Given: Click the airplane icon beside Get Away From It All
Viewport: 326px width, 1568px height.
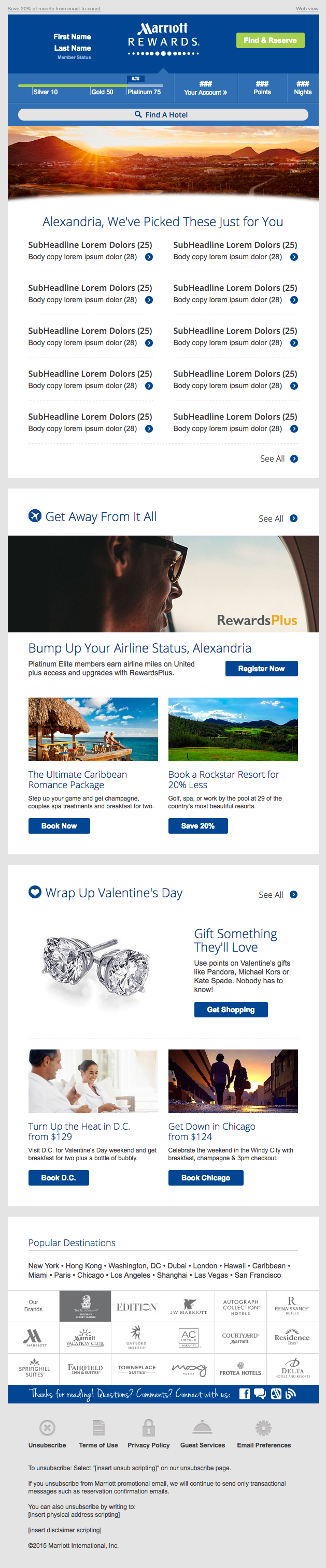Looking at the screenshot, I should tap(35, 515).
